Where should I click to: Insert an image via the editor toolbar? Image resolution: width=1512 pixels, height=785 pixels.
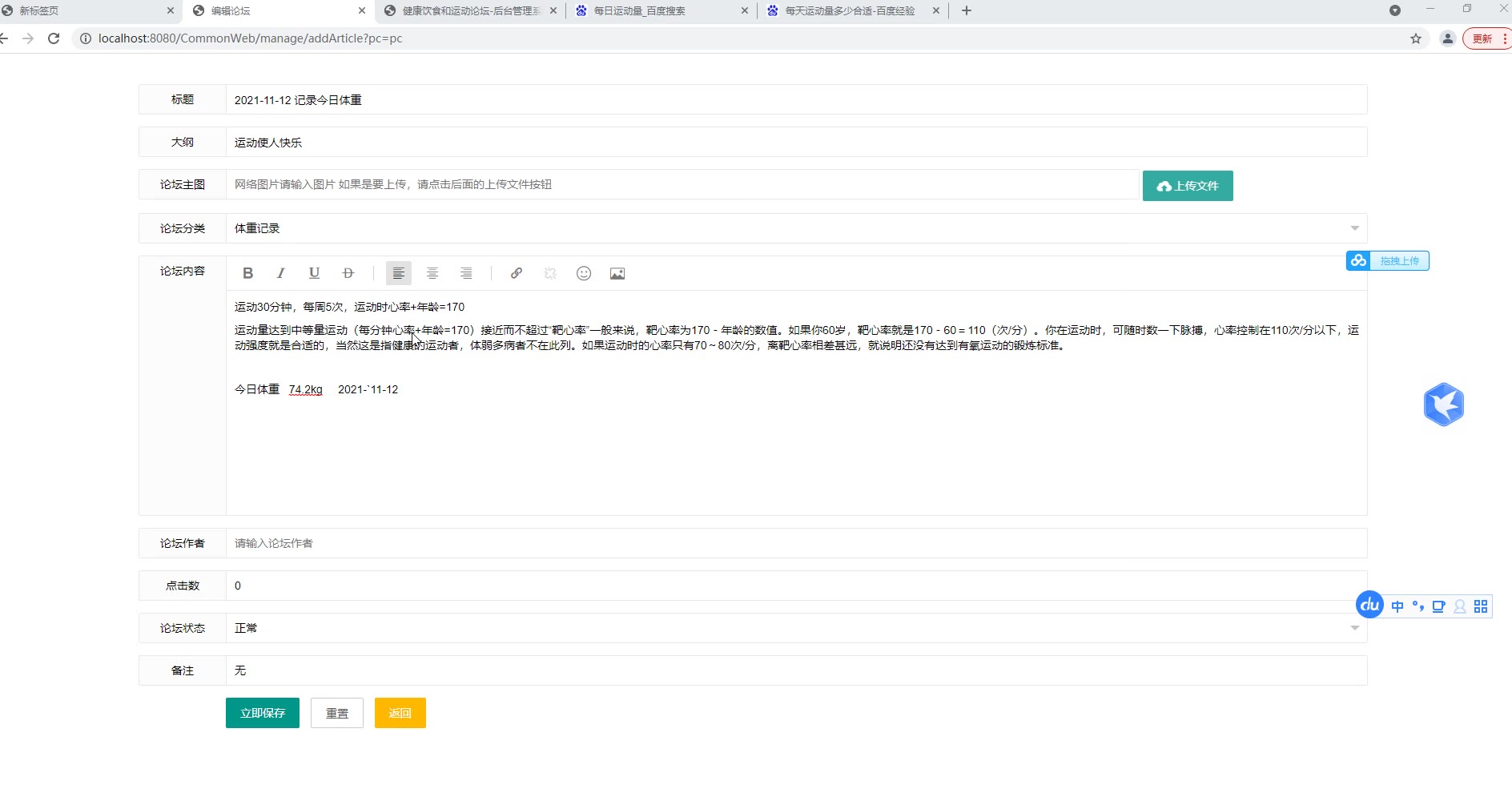617,273
